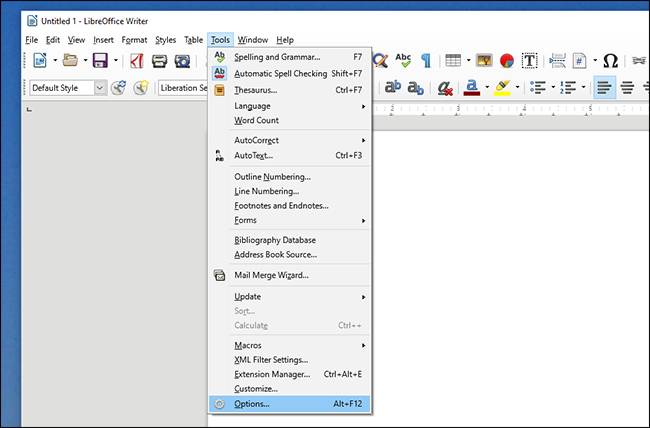
Task: Center text horizontally
Action: pyautogui.click(x=627, y=88)
